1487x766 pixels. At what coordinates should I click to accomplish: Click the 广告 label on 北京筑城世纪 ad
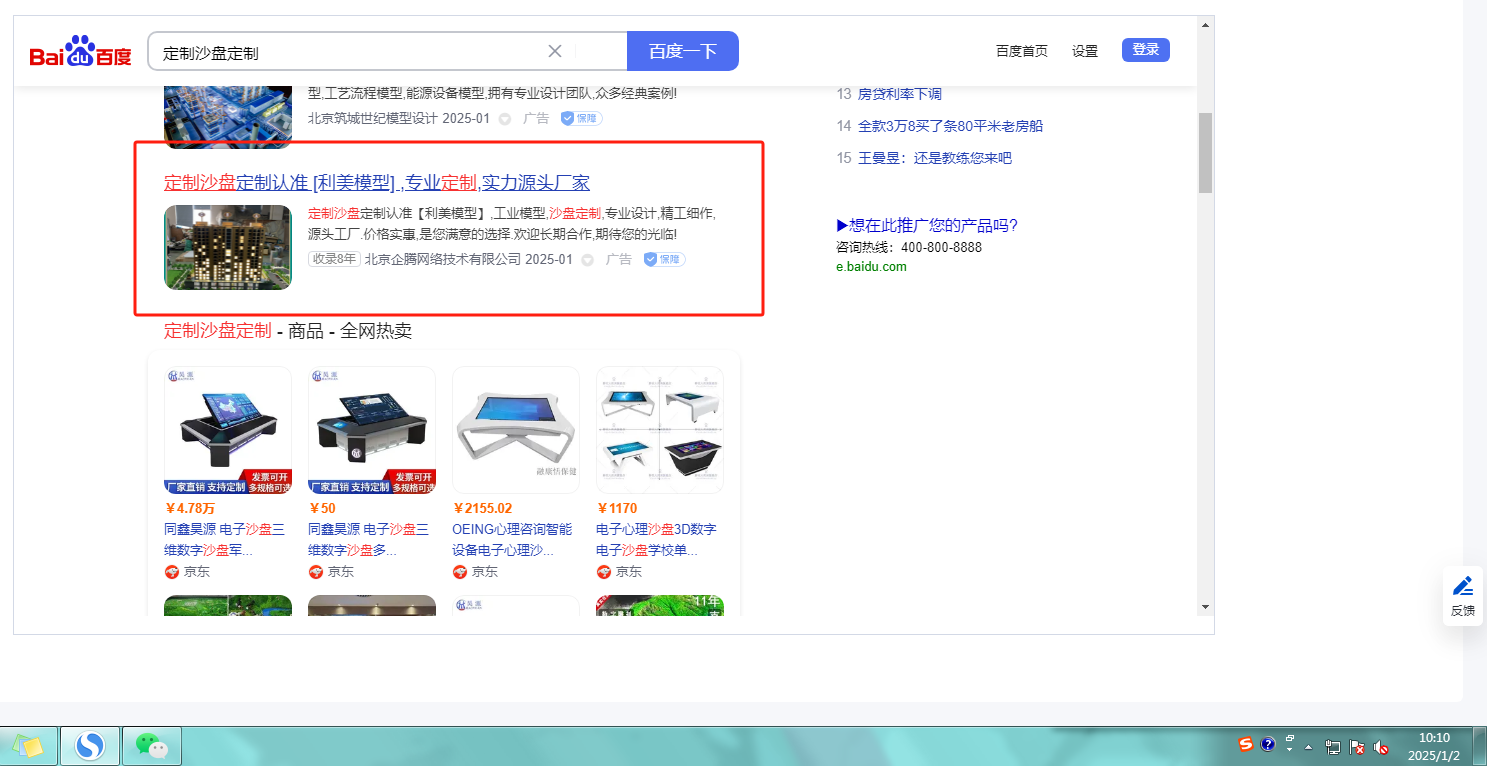[536, 118]
